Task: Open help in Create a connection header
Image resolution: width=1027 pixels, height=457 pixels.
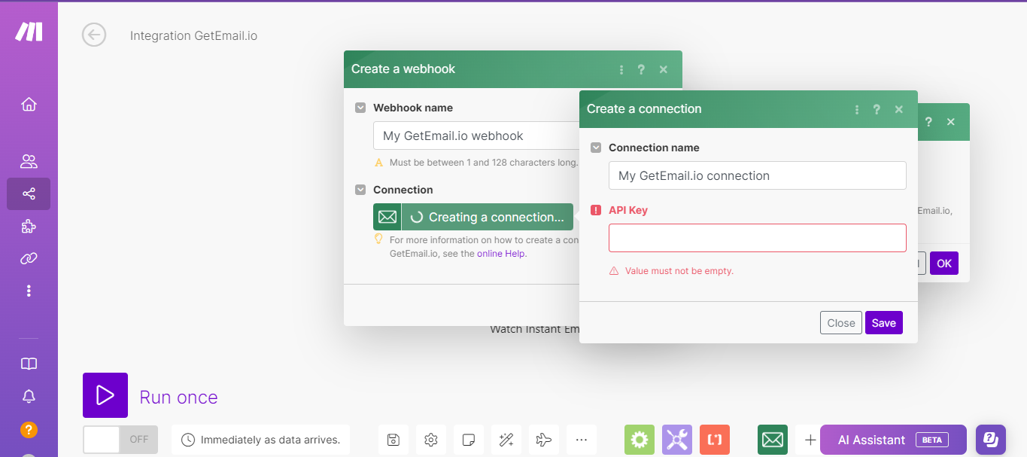Action: [x=877, y=109]
